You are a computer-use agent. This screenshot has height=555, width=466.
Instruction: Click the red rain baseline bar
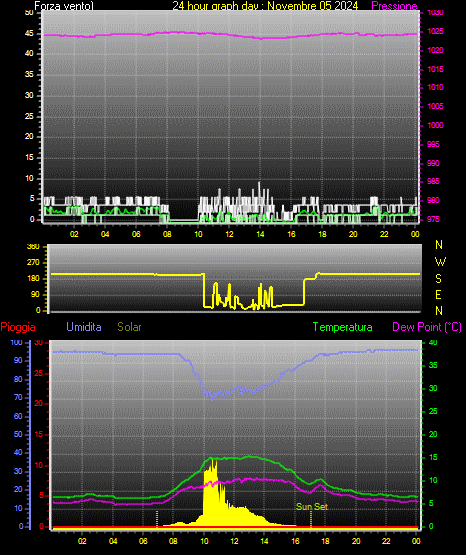point(235,528)
